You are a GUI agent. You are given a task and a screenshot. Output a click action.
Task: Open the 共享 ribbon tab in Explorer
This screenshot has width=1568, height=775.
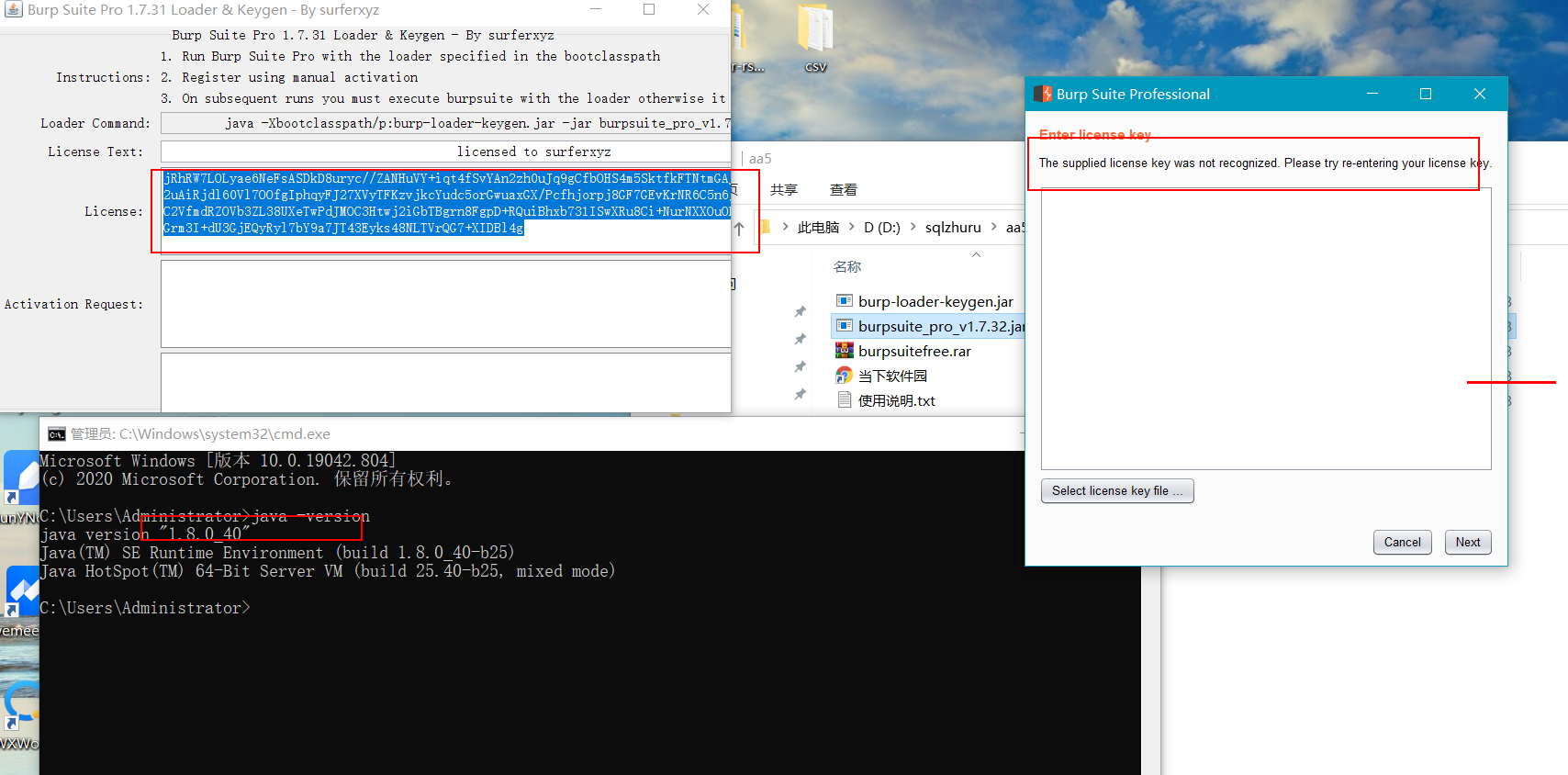click(784, 189)
